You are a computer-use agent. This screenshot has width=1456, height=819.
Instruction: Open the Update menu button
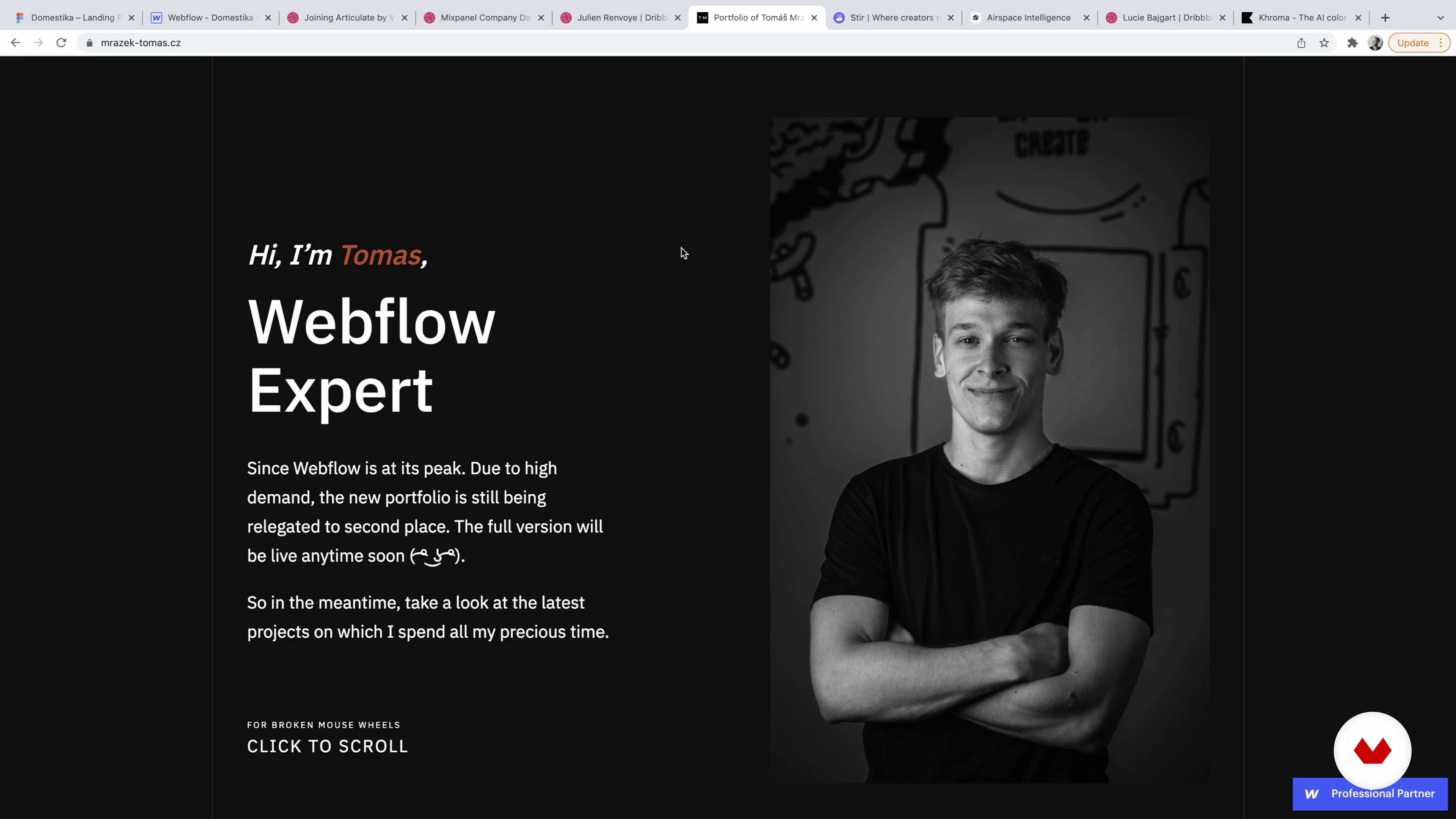point(1419,43)
